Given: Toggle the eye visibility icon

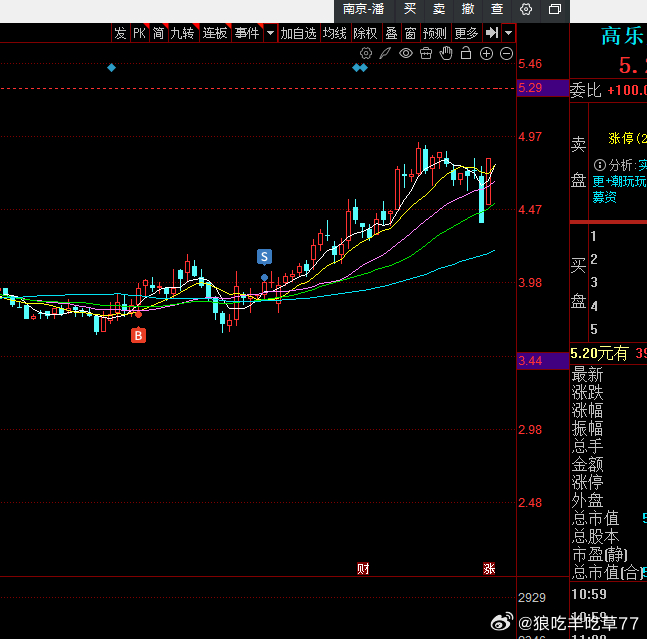Looking at the screenshot, I should click(406, 54).
